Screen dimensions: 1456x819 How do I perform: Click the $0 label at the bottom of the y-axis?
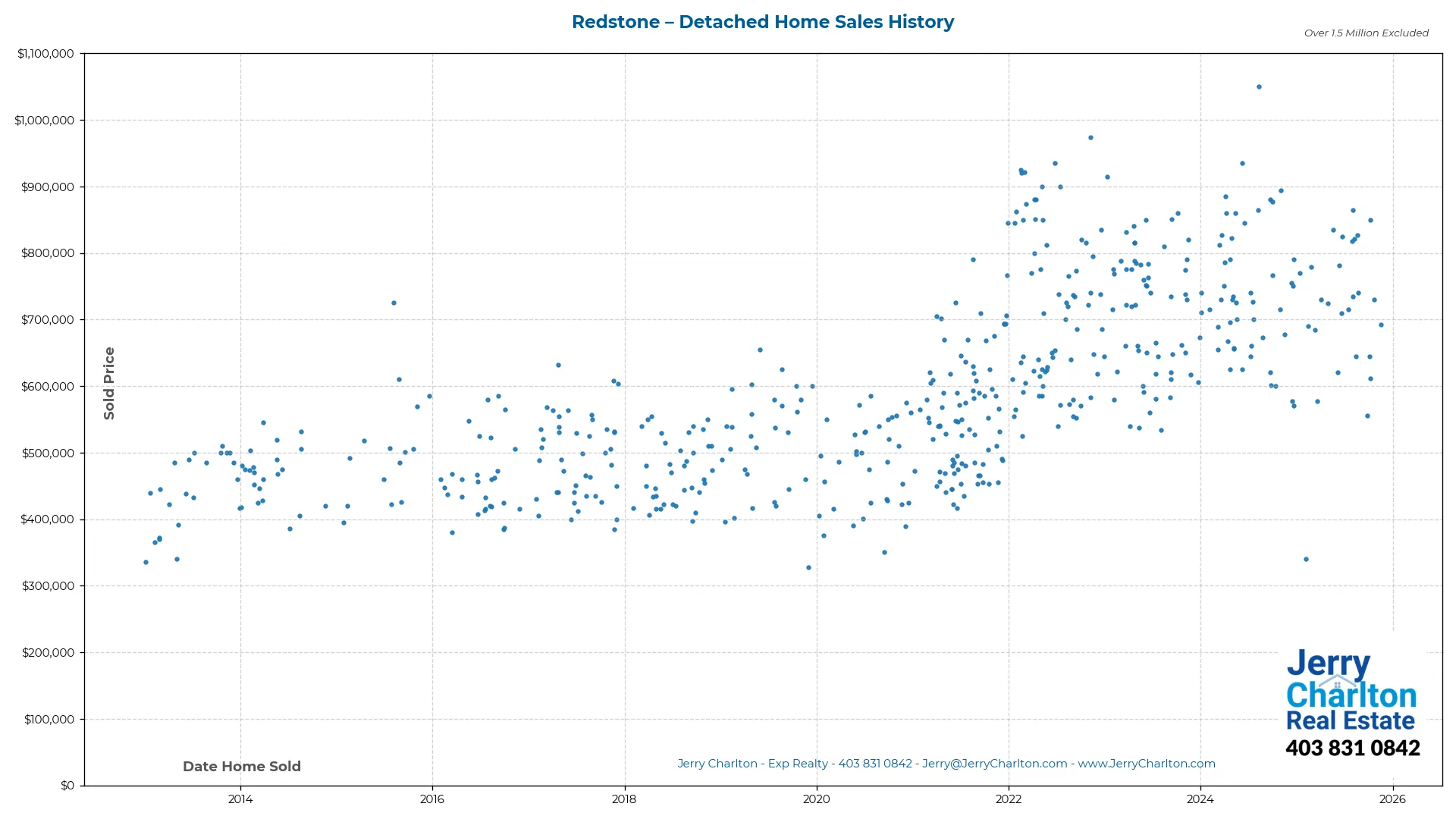point(67,785)
